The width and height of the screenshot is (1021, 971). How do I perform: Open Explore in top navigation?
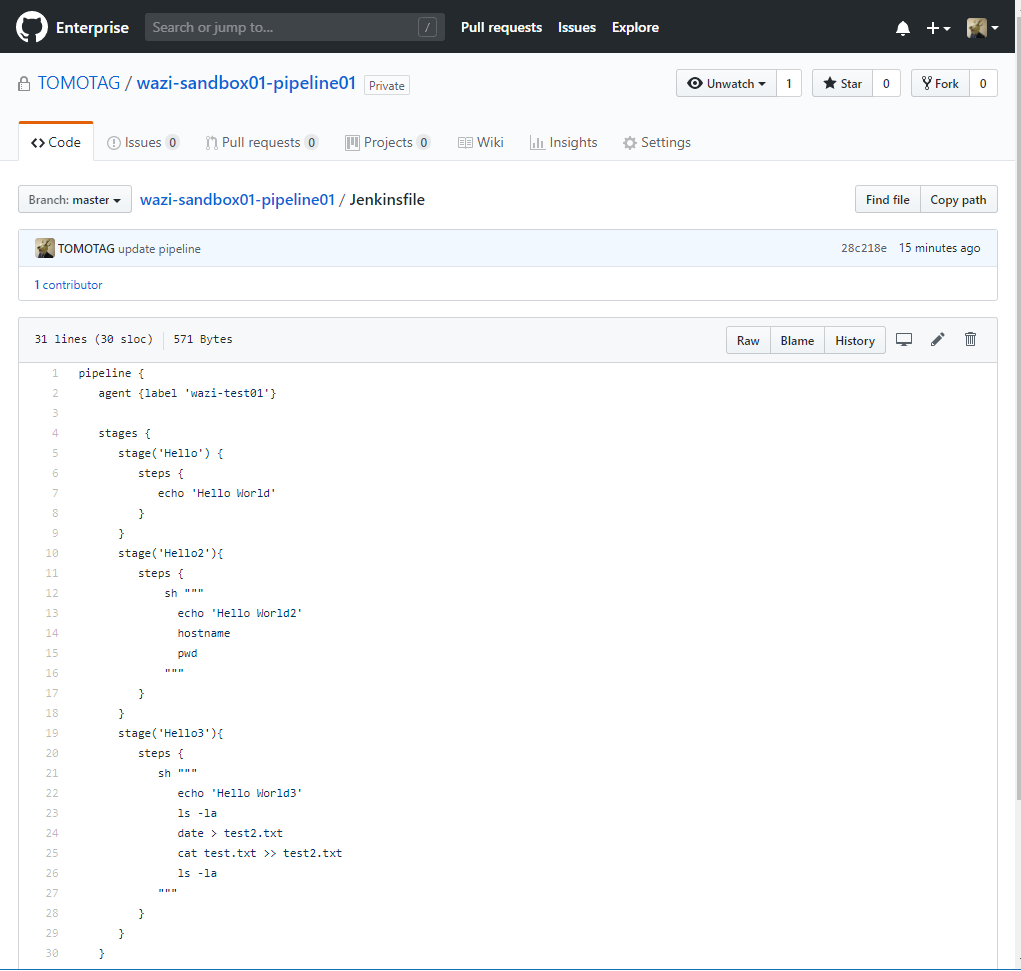[635, 27]
